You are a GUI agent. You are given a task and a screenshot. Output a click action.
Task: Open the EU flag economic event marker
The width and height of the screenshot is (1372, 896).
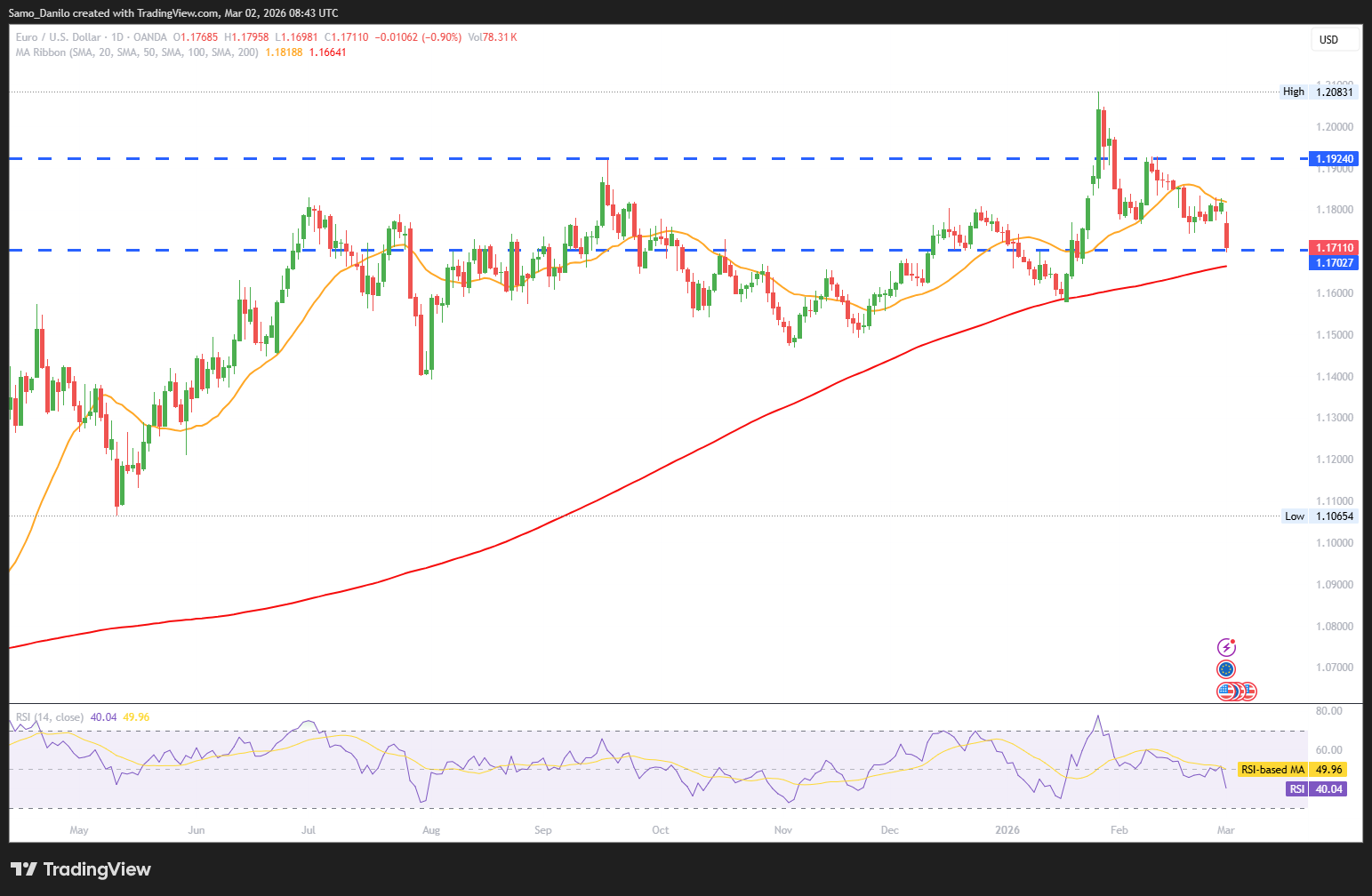[1226, 669]
